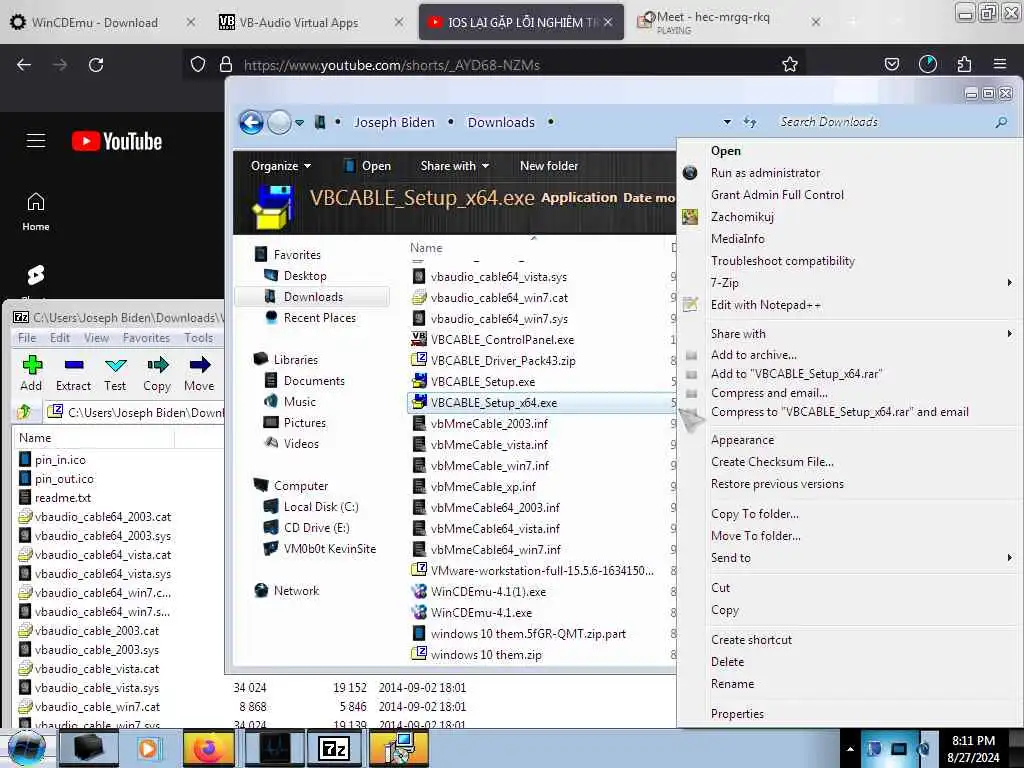Click the Explorer back arrow button
1024x768 pixels.
tap(251, 122)
